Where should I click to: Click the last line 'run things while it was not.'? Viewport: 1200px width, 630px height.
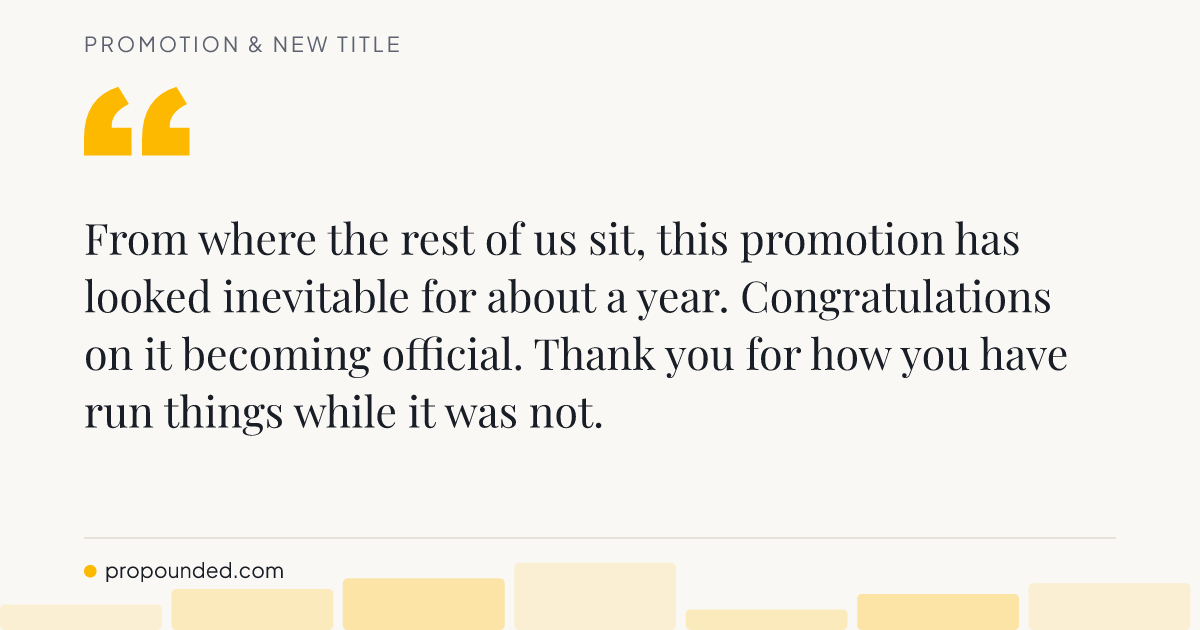point(343,412)
